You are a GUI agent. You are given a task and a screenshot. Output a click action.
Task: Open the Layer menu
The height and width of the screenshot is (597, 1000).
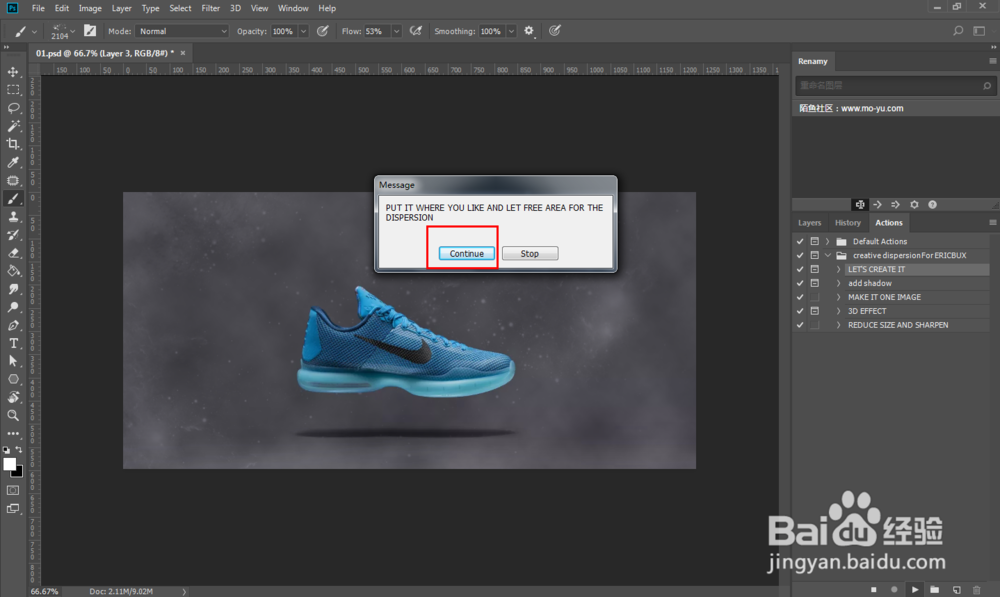coord(121,8)
